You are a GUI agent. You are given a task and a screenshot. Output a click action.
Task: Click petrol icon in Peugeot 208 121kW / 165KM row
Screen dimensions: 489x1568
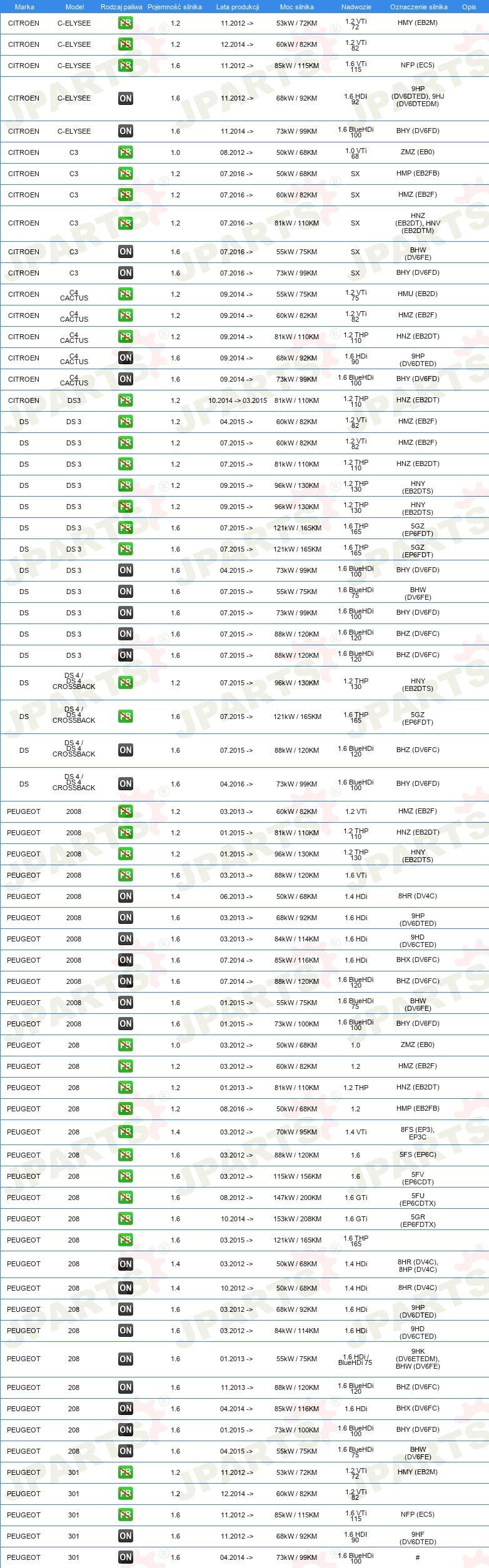tap(126, 1240)
